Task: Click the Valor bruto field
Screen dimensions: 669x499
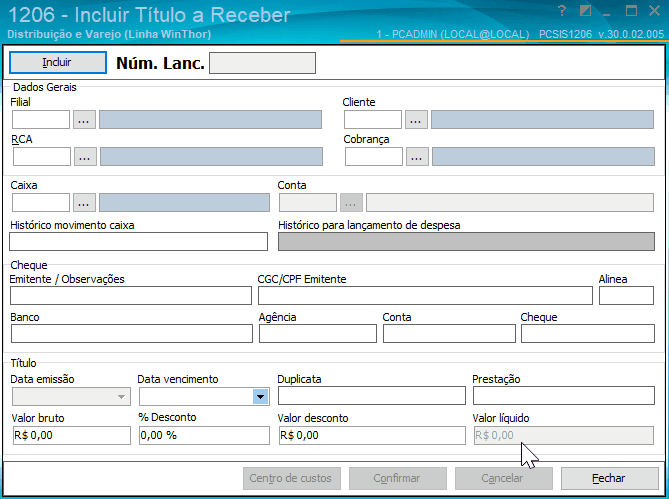Action: (72, 435)
